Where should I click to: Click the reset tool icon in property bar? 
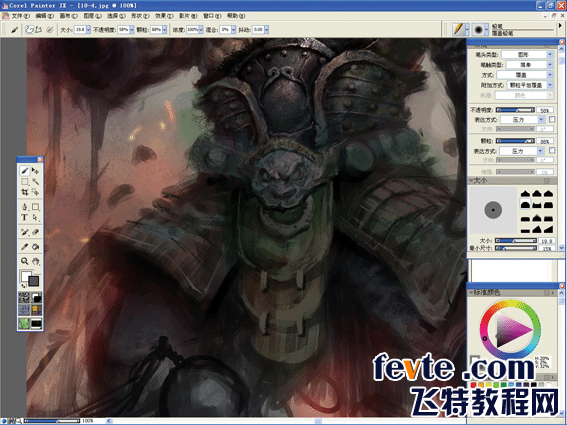pos(50,30)
